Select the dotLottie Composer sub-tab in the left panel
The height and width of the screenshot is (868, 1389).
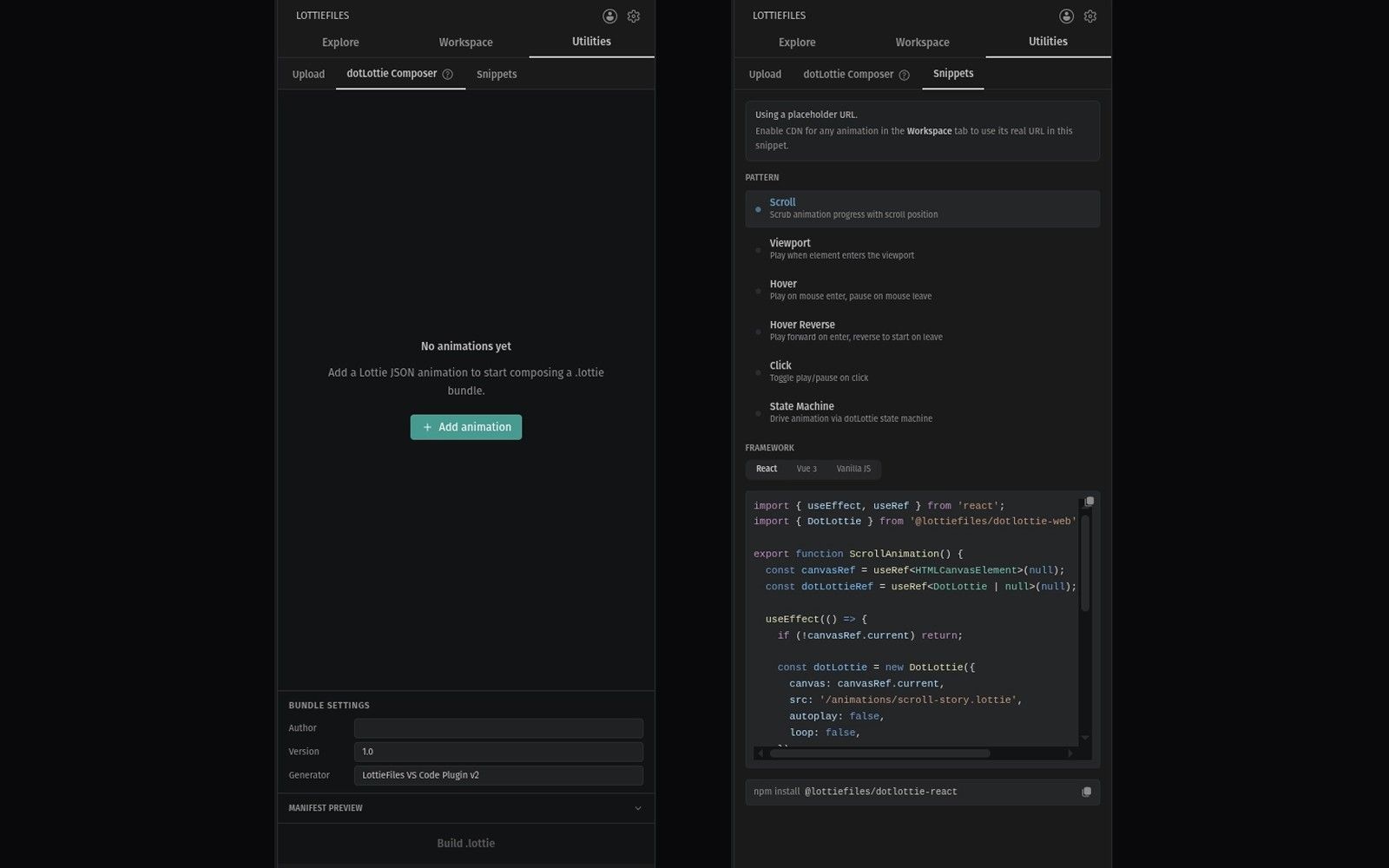(400, 74)
